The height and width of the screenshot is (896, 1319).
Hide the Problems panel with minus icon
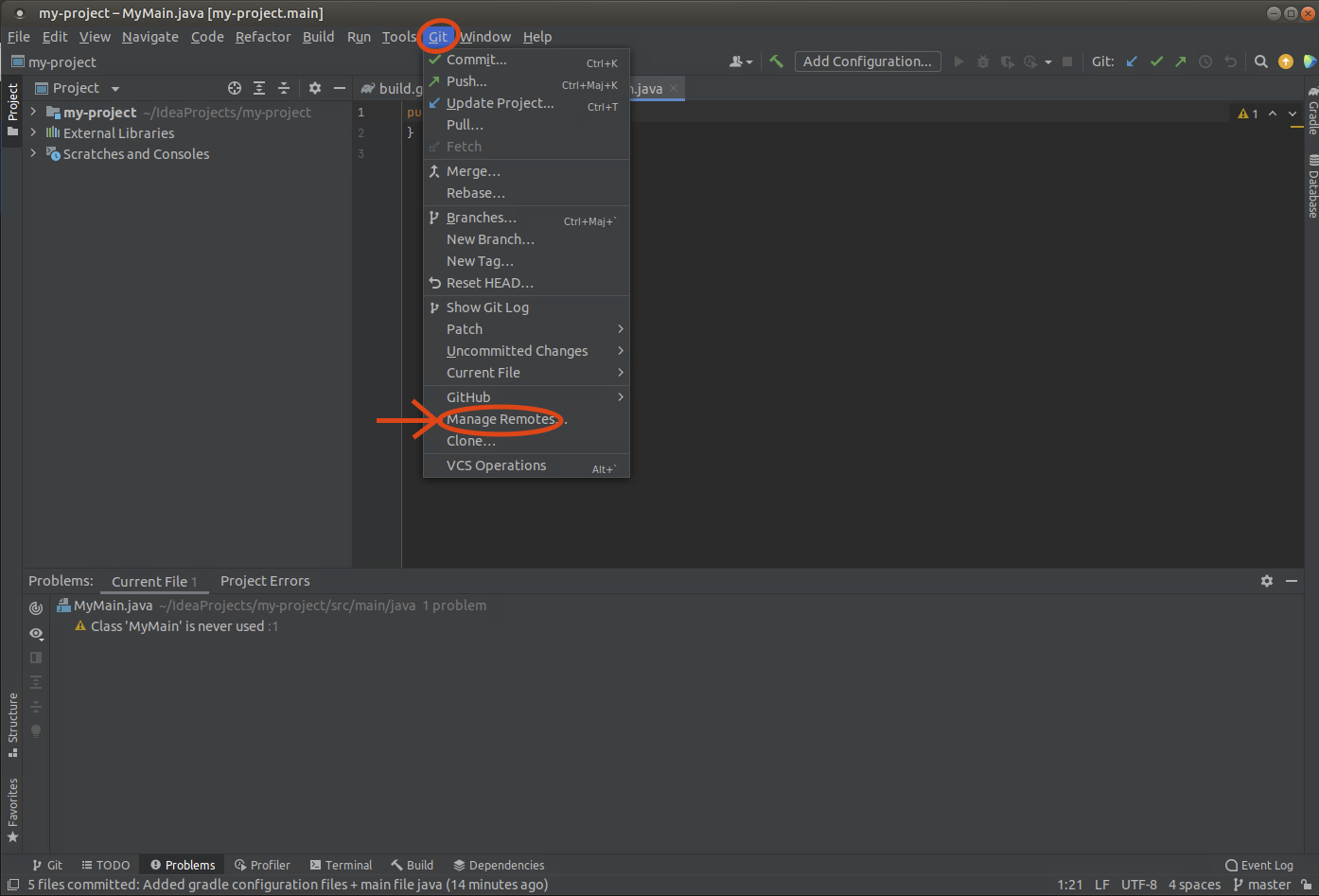(1292, 581)
